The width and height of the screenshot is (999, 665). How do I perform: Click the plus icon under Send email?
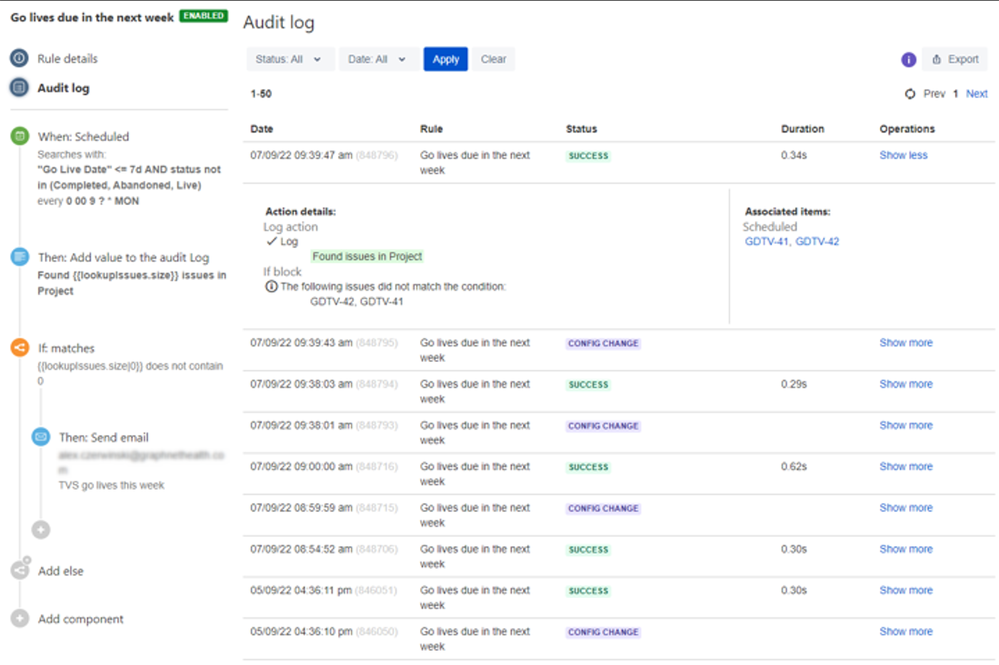tap(41, 529)
